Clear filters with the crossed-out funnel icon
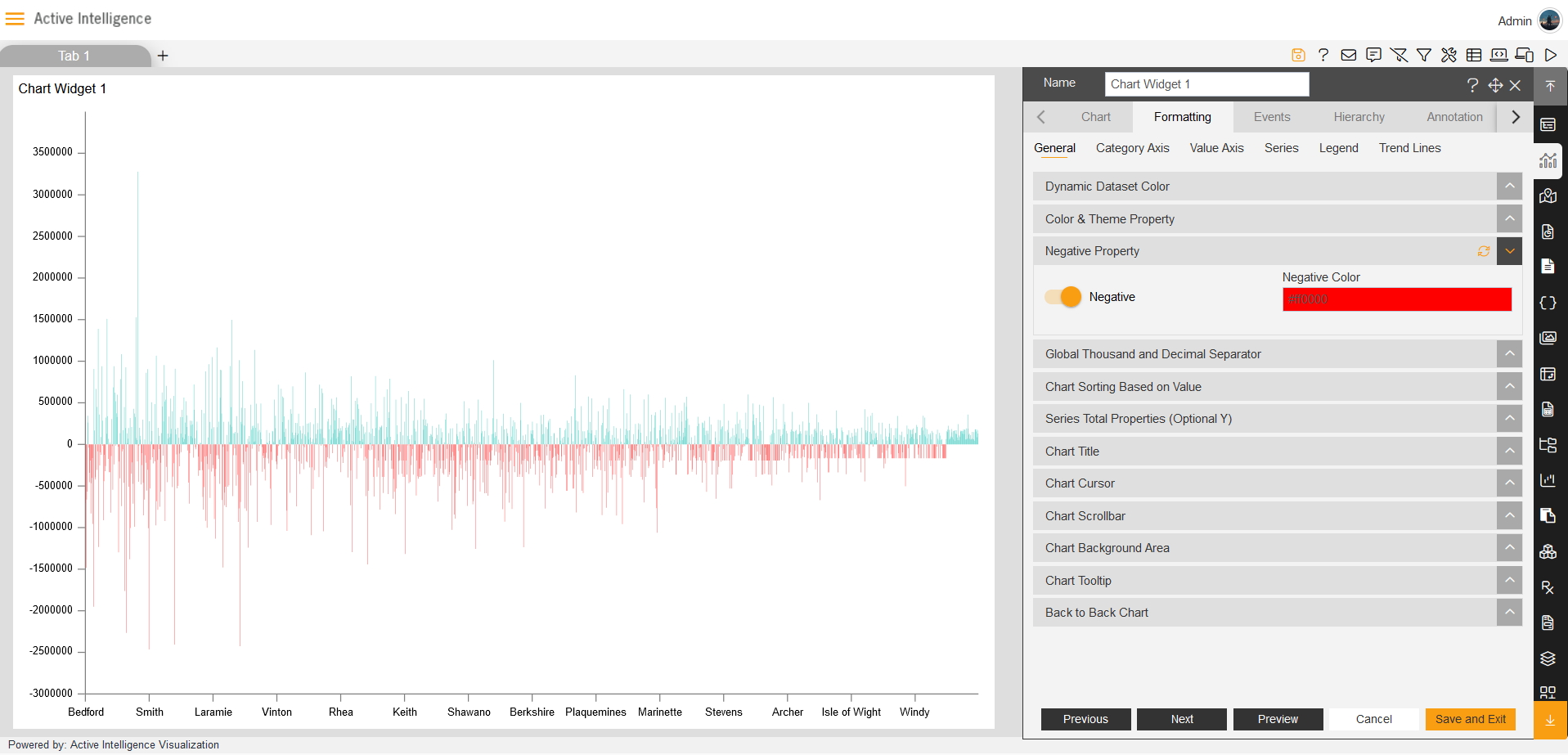 1399,55
